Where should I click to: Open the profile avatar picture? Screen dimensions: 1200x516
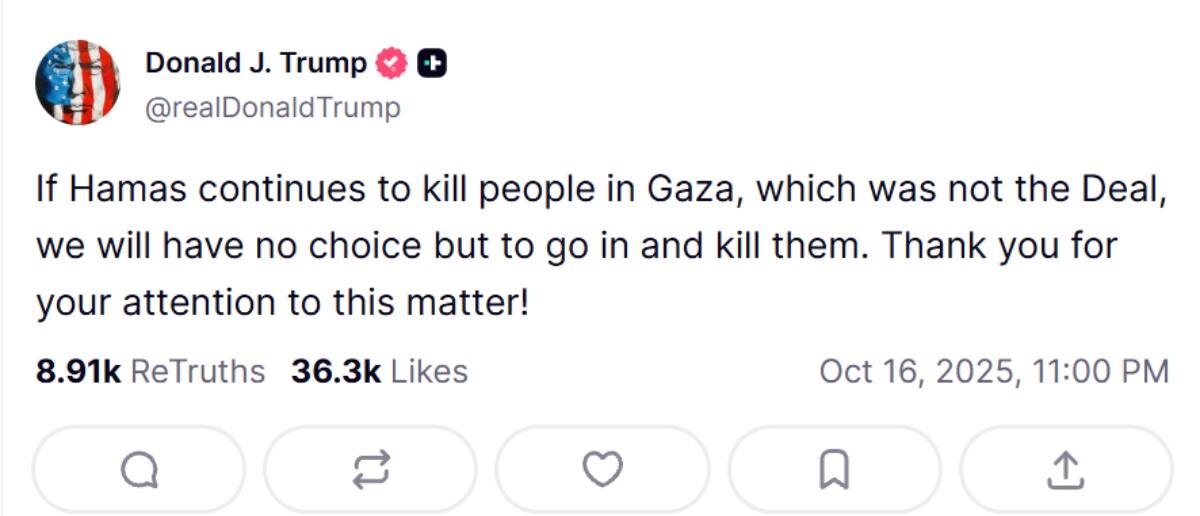click(77, 83)
